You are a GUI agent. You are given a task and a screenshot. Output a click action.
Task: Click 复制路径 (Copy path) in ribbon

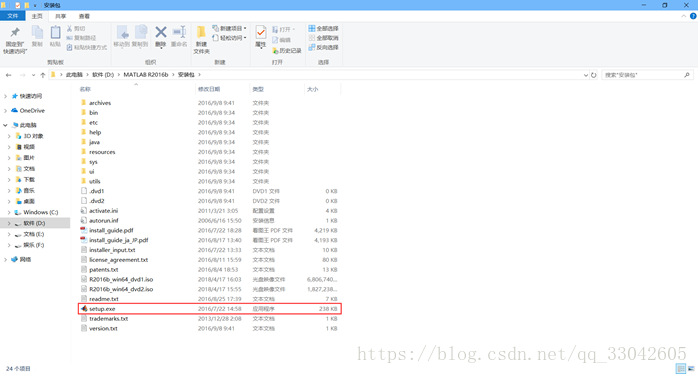pos(81,38)
